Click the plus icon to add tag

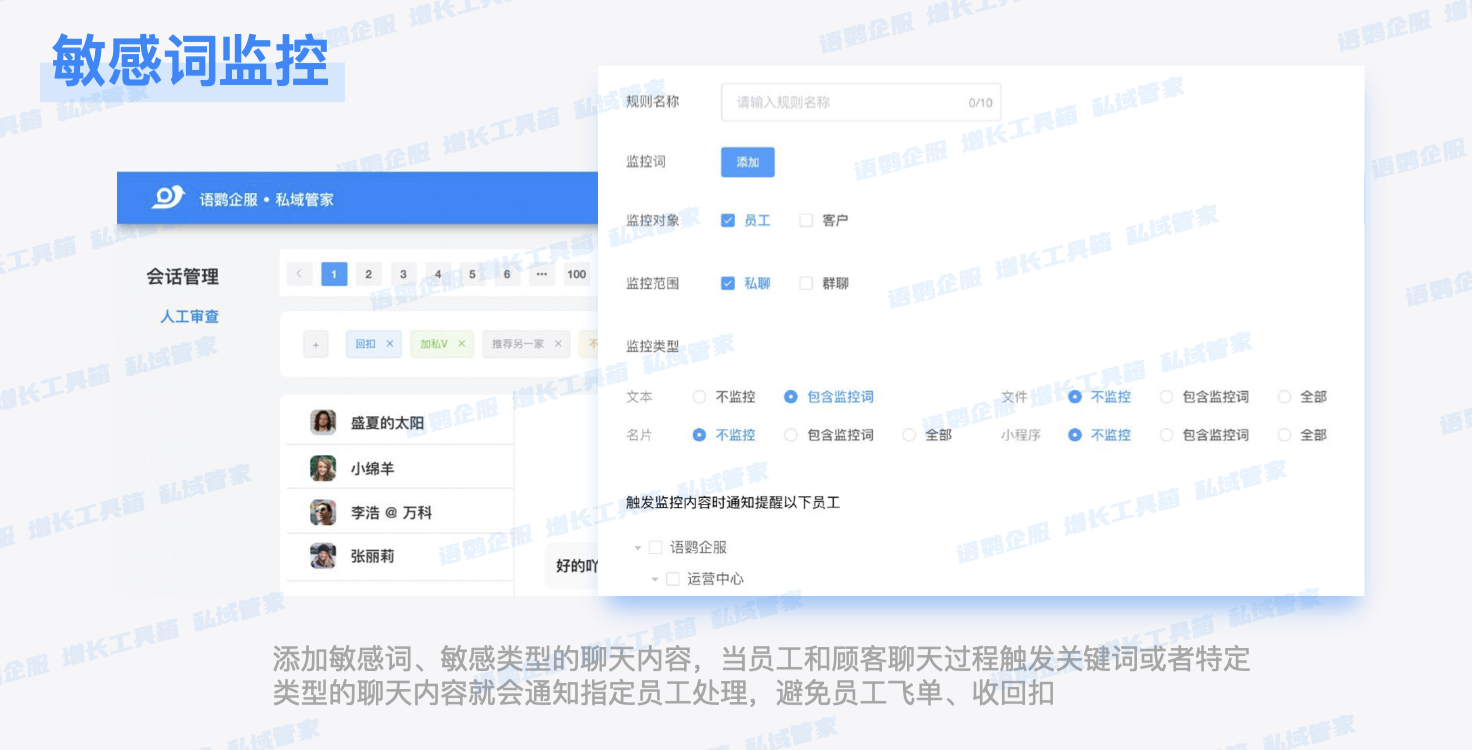[x=315, y=344]
